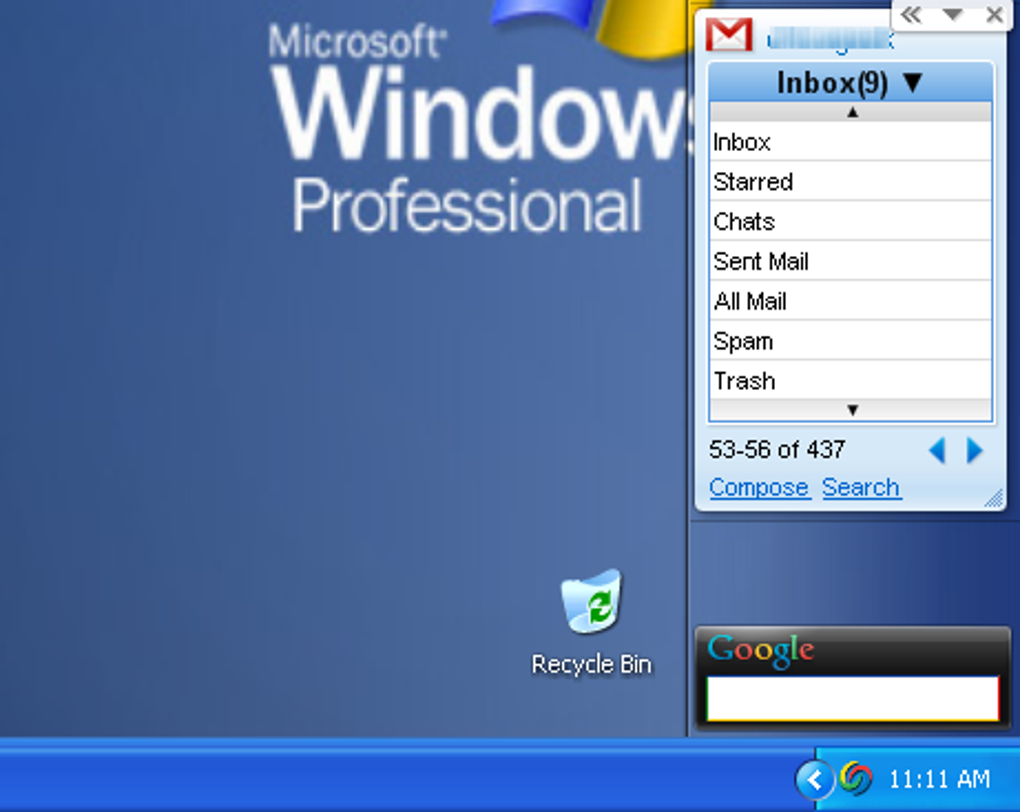Close the Gmail gadget
Viewport: 1020px width, 812px height.
pyautogui.click(x=994, y=14)
